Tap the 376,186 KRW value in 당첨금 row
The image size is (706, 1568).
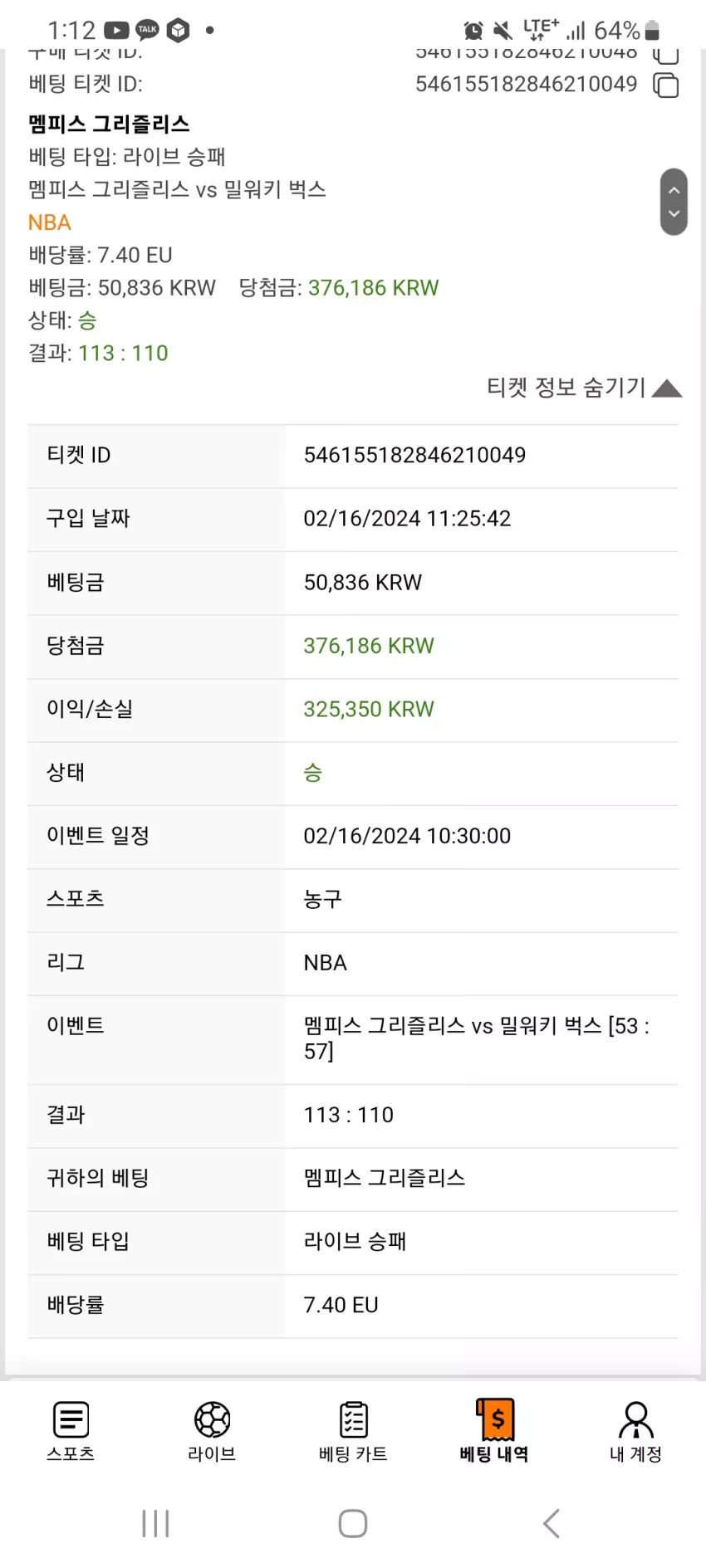coord(369,646)
